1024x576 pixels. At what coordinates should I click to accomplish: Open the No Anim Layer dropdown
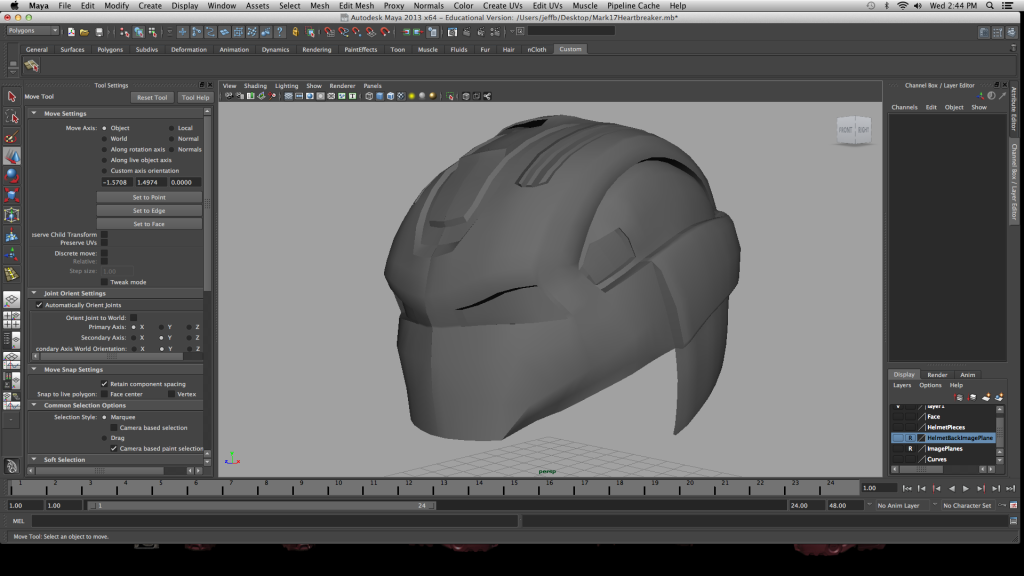tap(905, 505)
